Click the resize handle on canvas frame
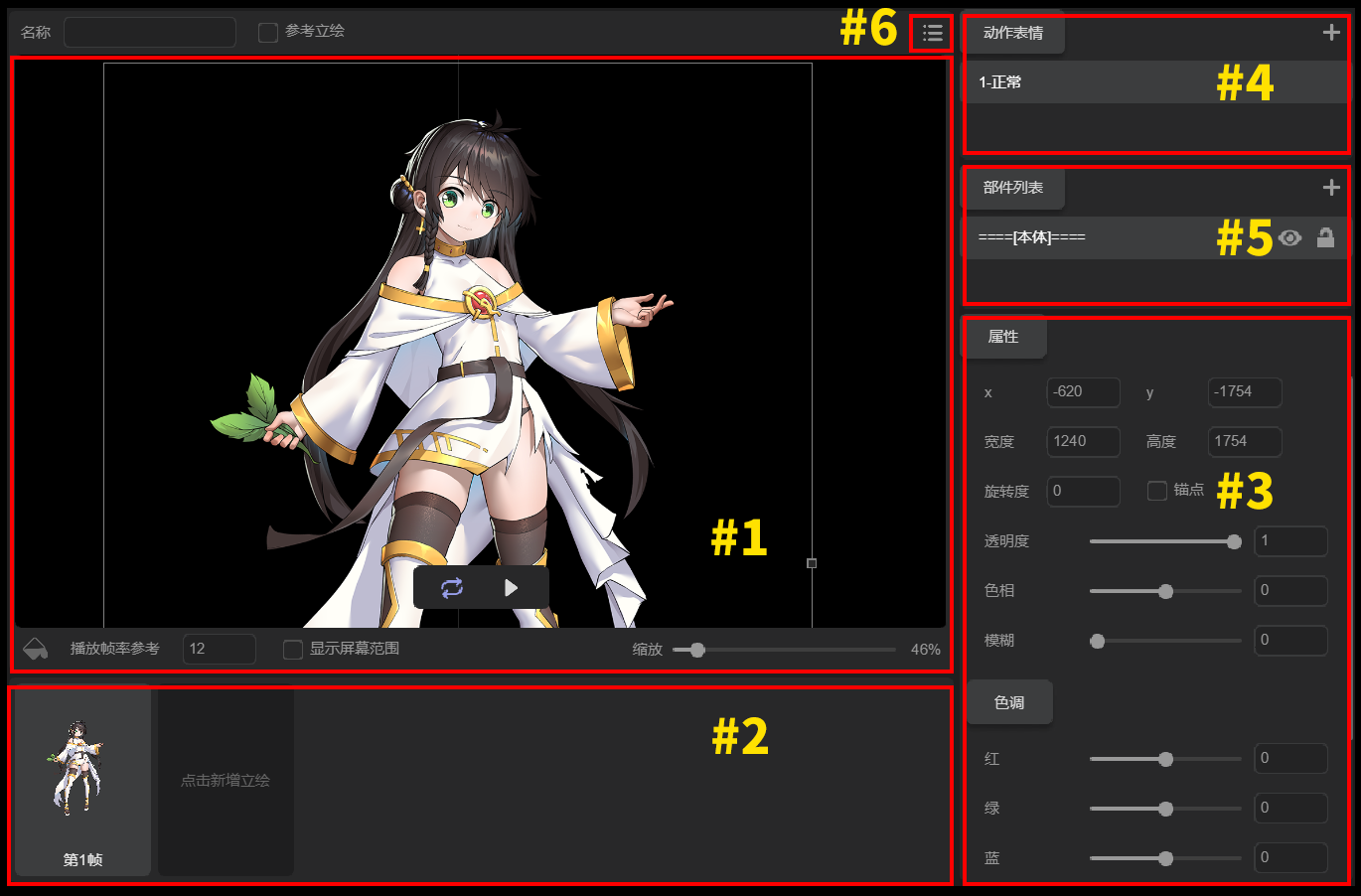1361x896 pixels. click(x=812, y=563)
